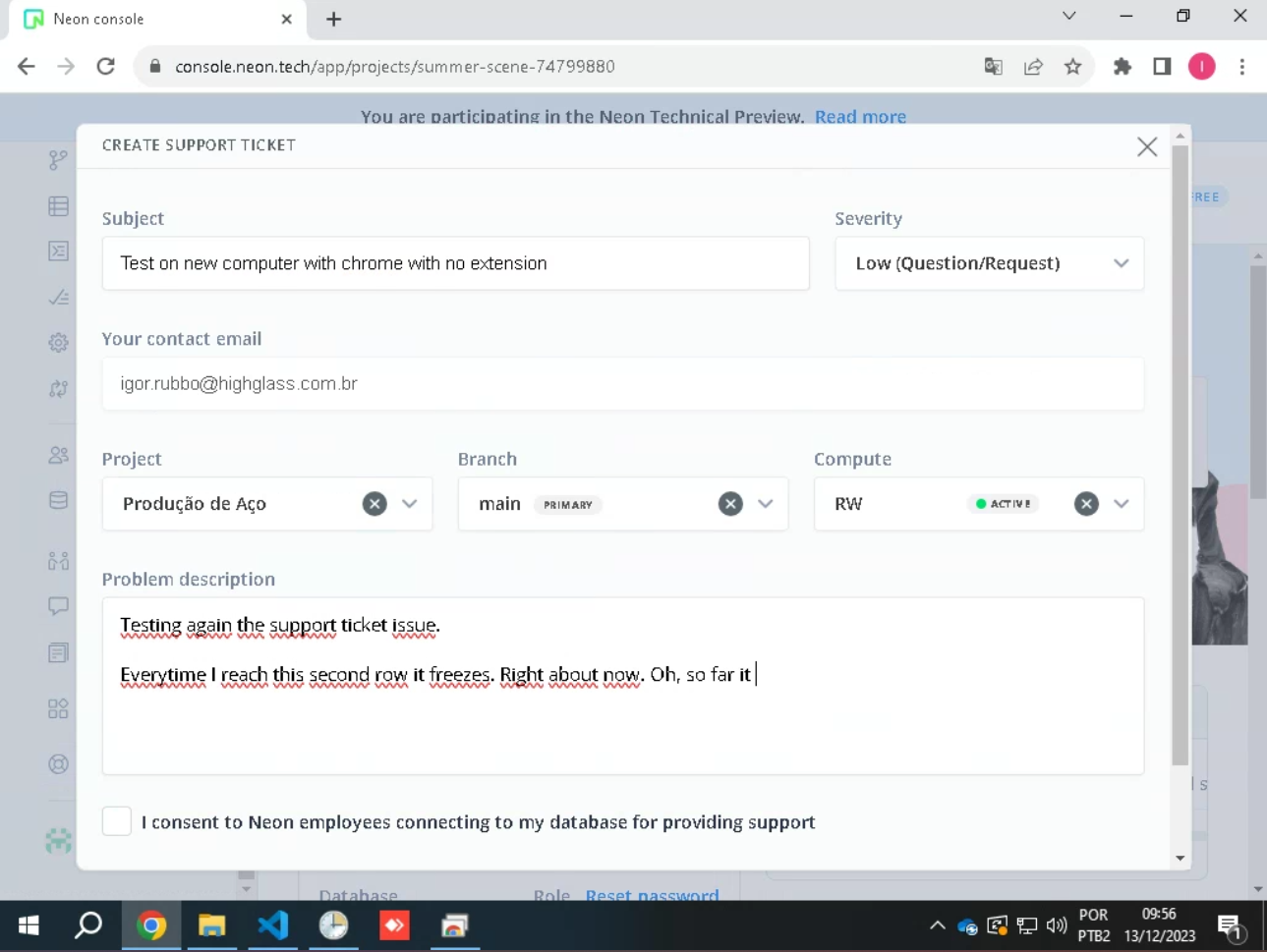Close the Neon console tab

pyautogui.click(x=287, y=19)
